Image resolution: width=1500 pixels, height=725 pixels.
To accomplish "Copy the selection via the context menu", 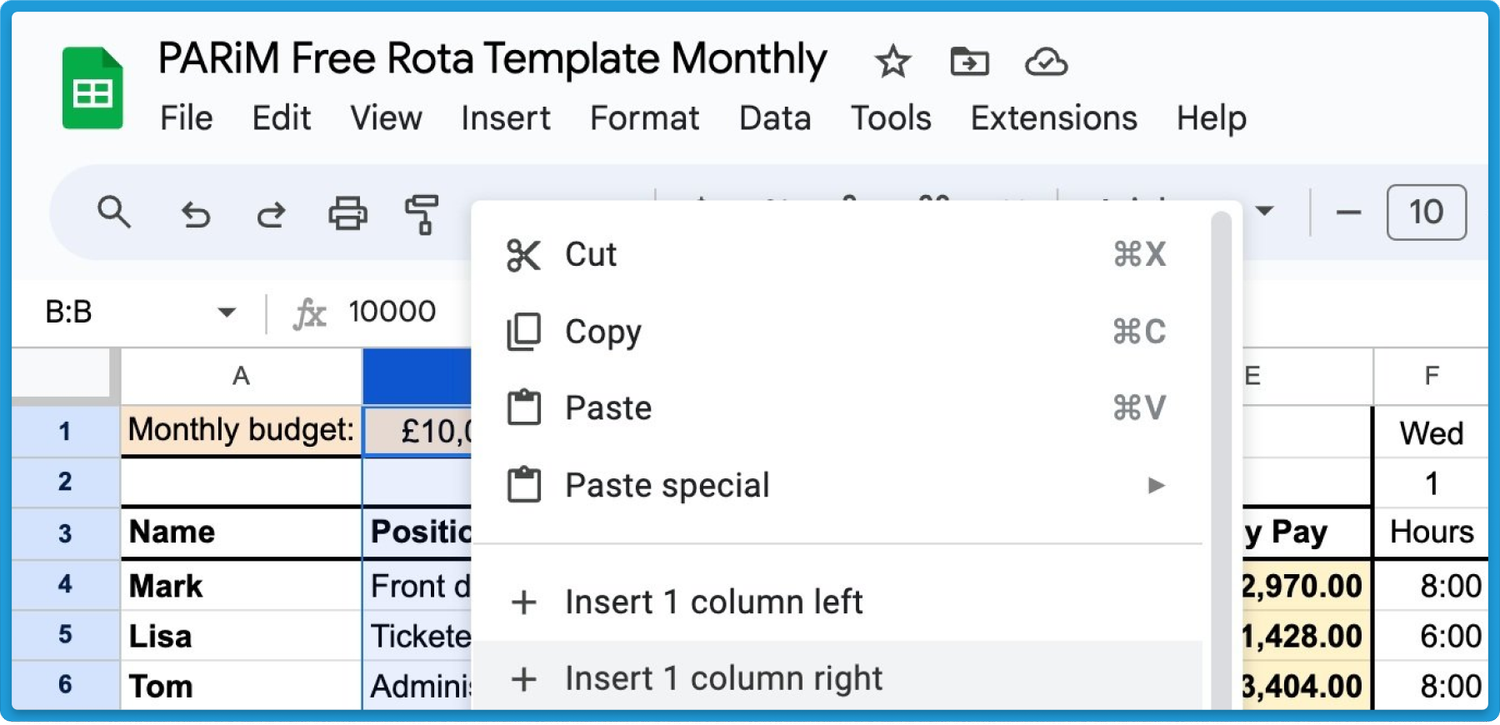I will (602, 331).
